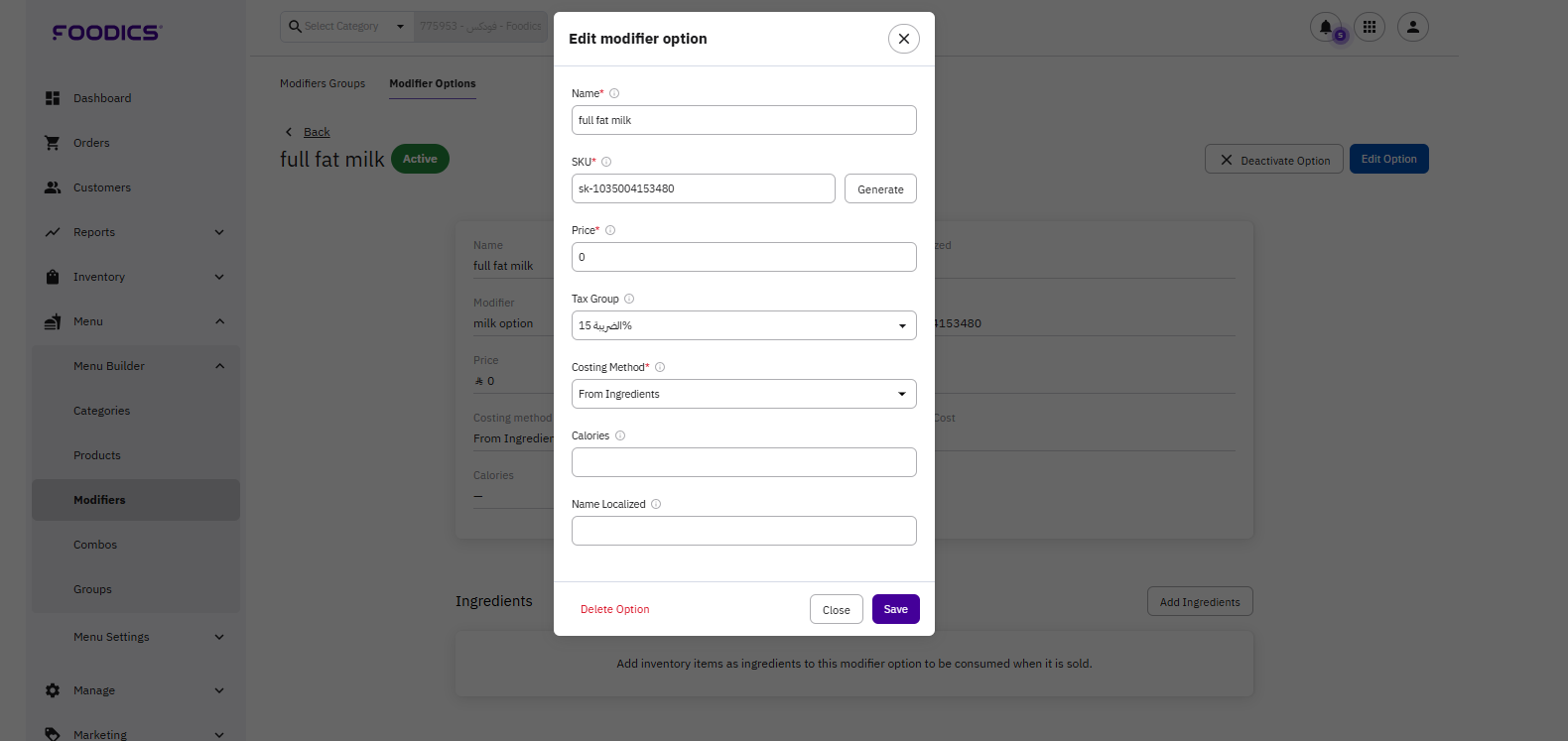
Task: Open the user profile icon
Action: point(1413,28)
